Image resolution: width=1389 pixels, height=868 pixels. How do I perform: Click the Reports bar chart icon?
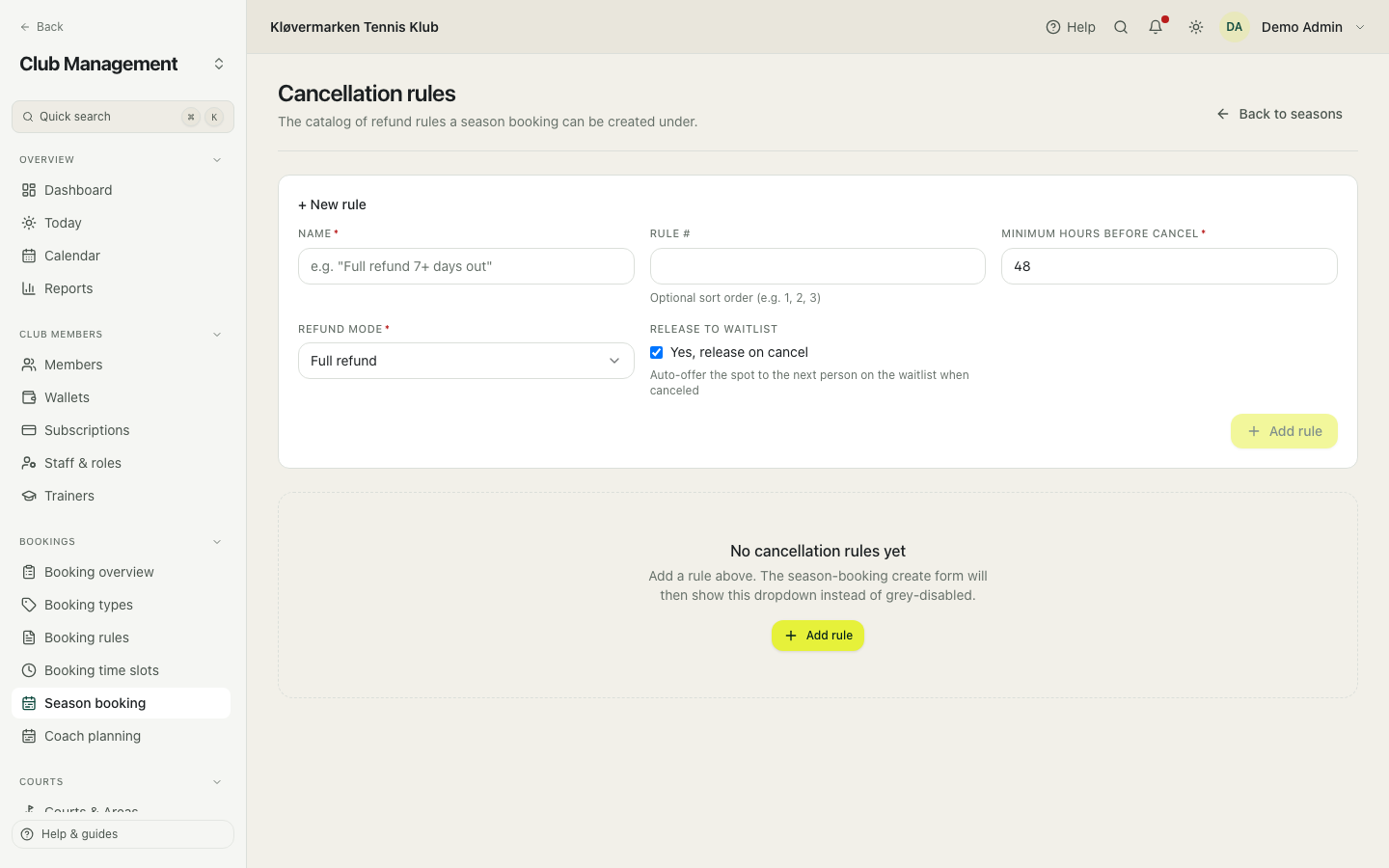pyautogui.click(x=29, y=288)
